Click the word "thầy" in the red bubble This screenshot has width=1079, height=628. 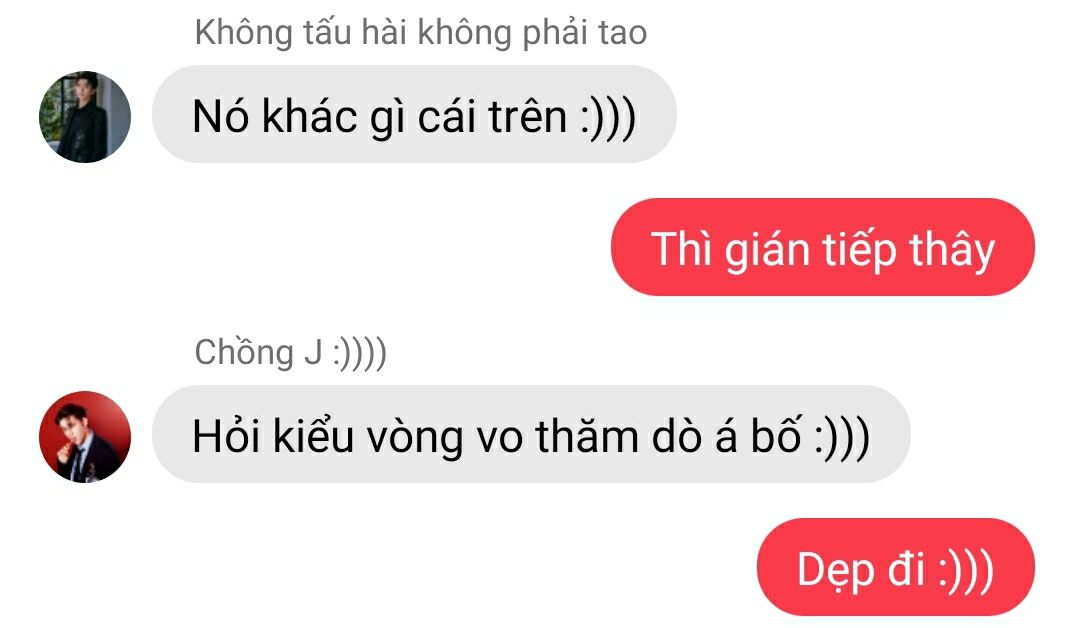tap(952, 249)
